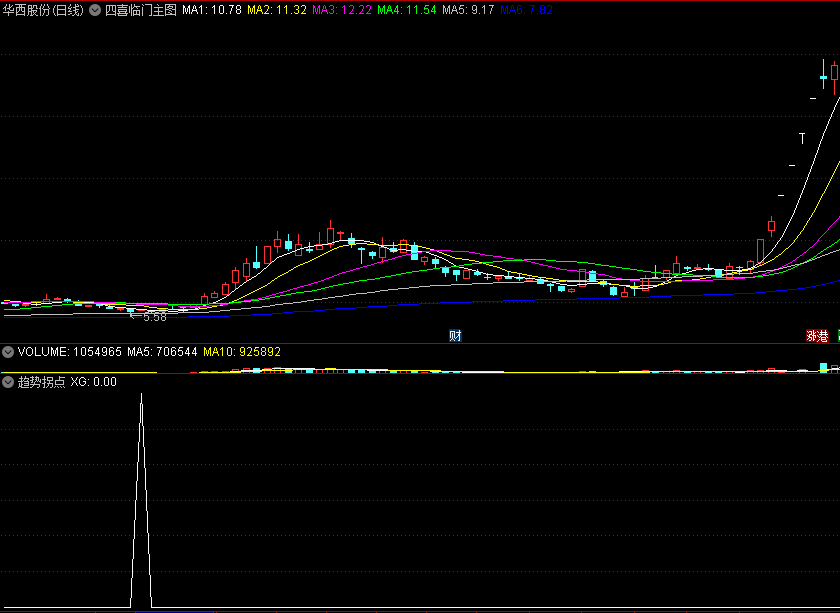Click the green MA4: 11.54 legend value

click(x=407, y=10)
